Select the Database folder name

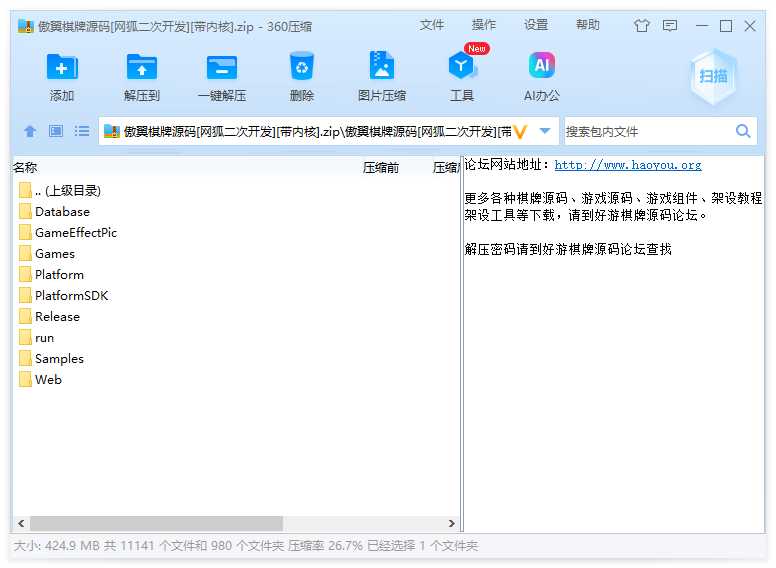pos(62,212)
